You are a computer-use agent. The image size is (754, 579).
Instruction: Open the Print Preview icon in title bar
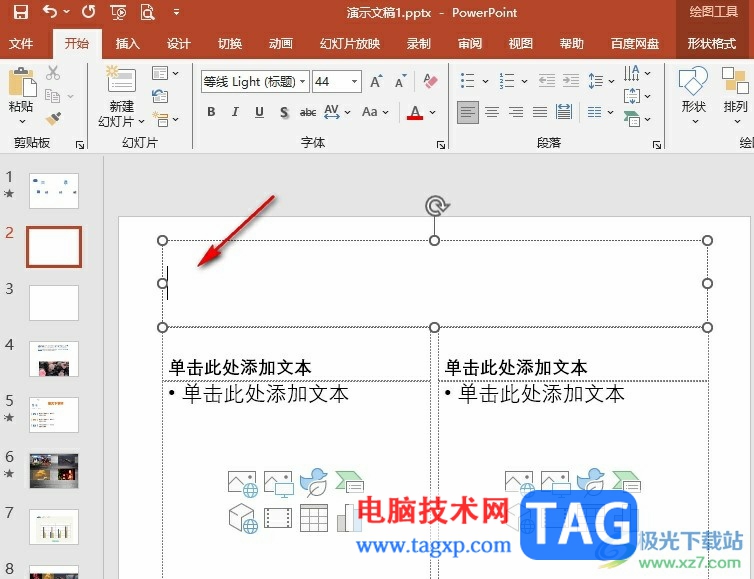pos(148,12)
